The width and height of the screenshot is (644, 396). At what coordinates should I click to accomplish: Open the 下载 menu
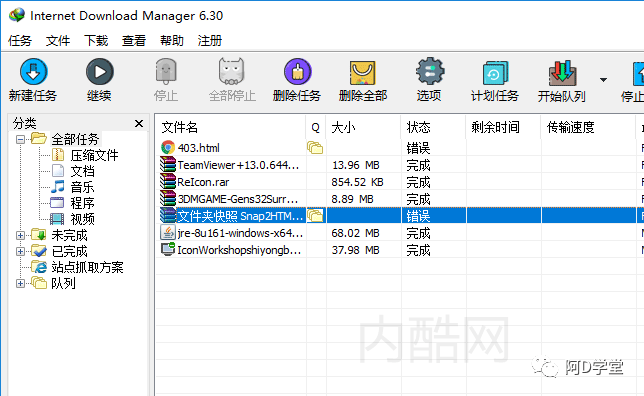96,41
